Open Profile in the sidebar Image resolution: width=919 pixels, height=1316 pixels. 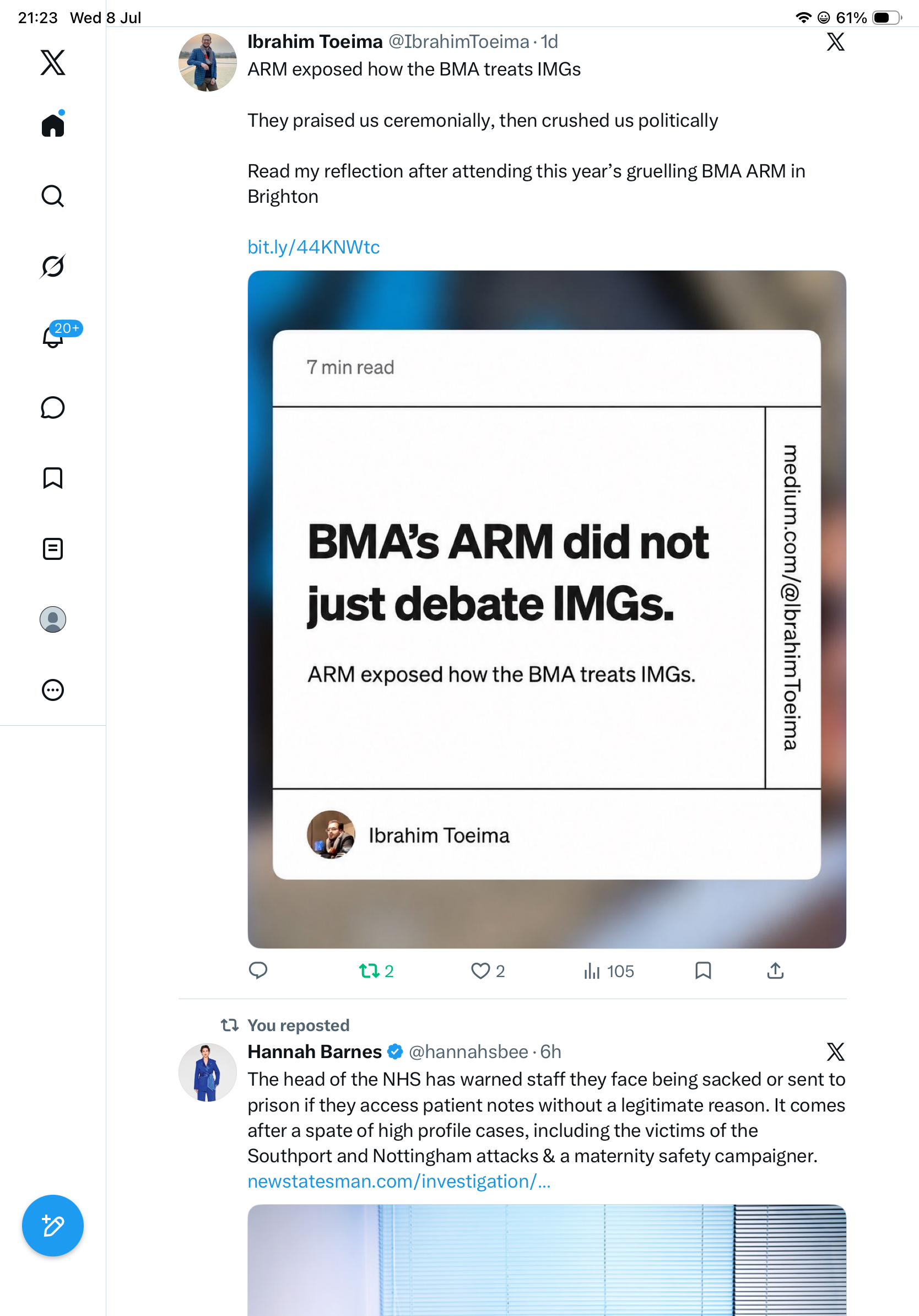click(53, 619)
